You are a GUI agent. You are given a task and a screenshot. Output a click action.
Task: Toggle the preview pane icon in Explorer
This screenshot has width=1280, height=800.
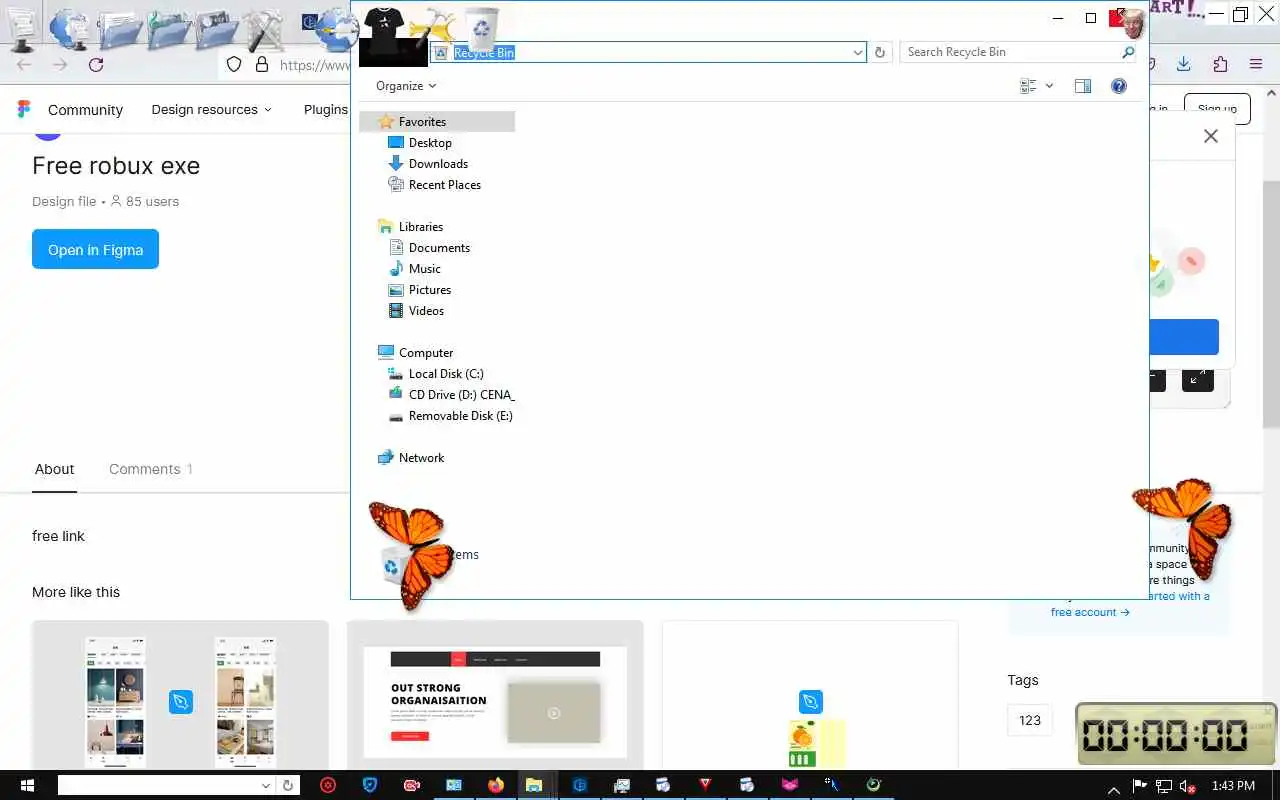(1082, 86)
